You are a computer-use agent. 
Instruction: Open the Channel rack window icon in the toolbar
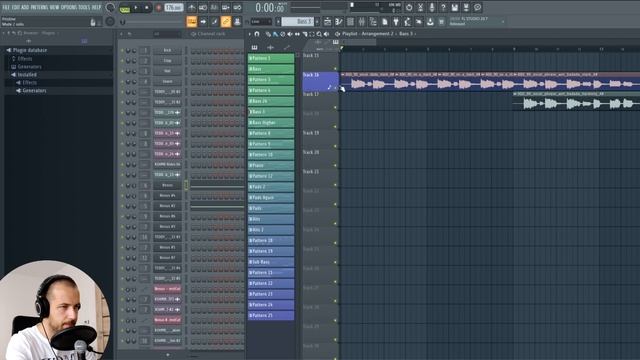[x=350, y=22]
